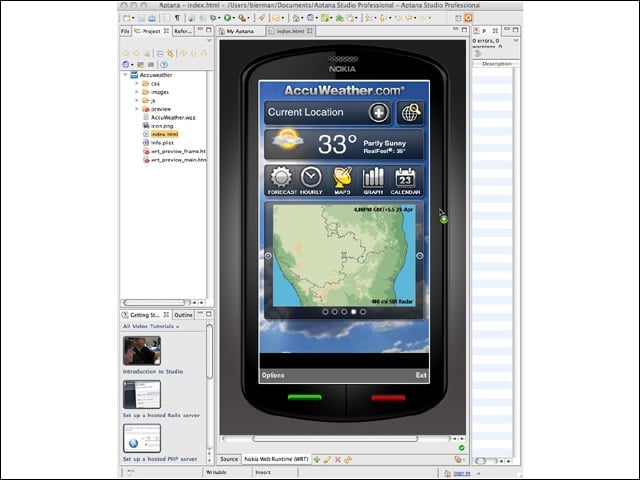The image size is (640, 480).
Task: Click the green Run toolbar button
Action: click(227, 18)
